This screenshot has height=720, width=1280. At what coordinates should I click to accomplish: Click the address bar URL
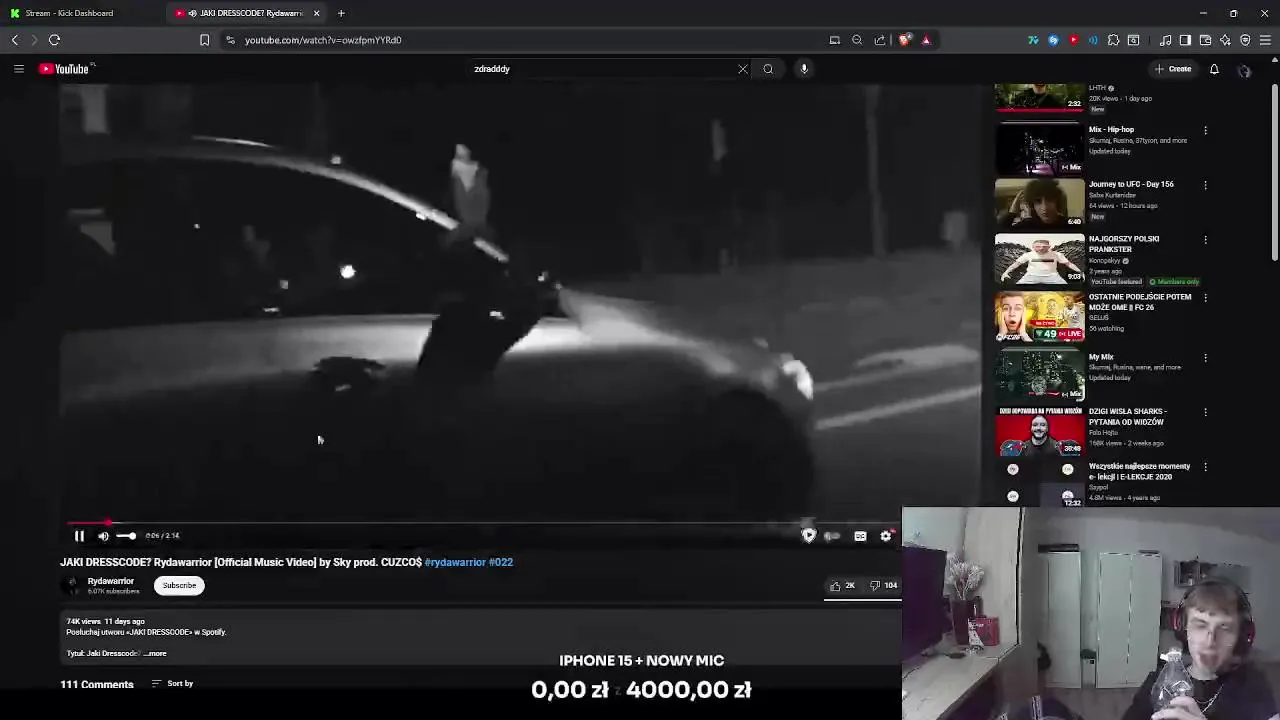click(323, 40)
